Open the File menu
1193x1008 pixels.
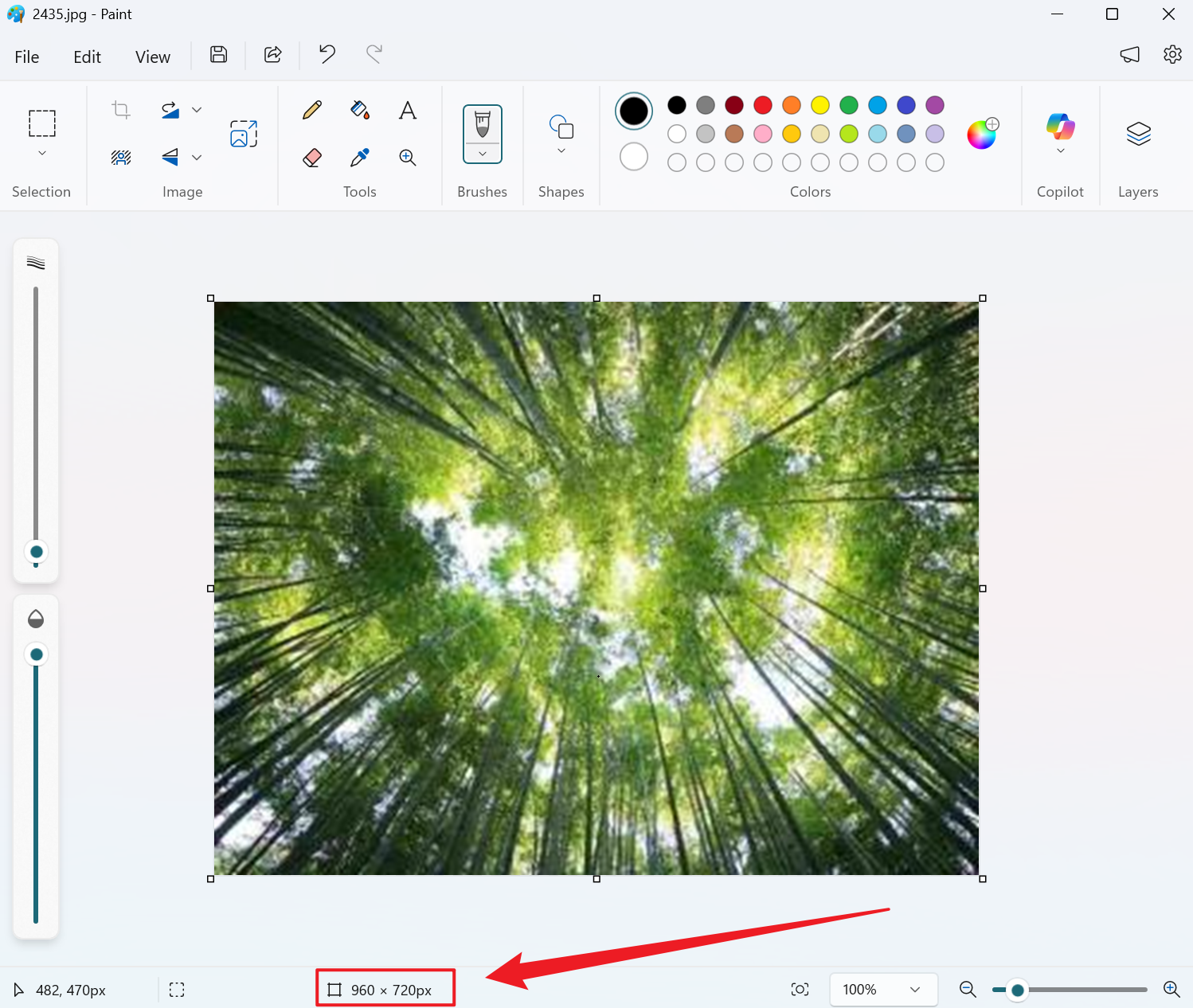[27, 57]
